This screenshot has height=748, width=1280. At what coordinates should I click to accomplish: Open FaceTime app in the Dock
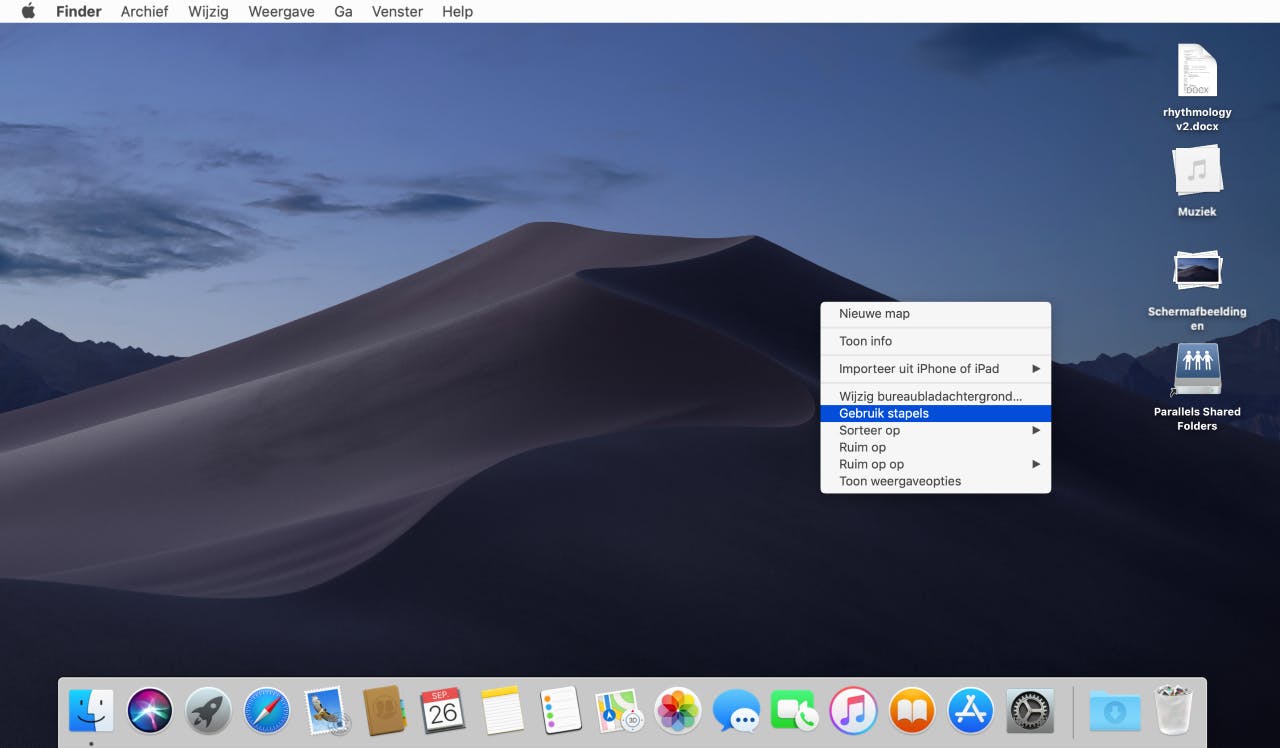pyautogui.click(x=795, y=711)
